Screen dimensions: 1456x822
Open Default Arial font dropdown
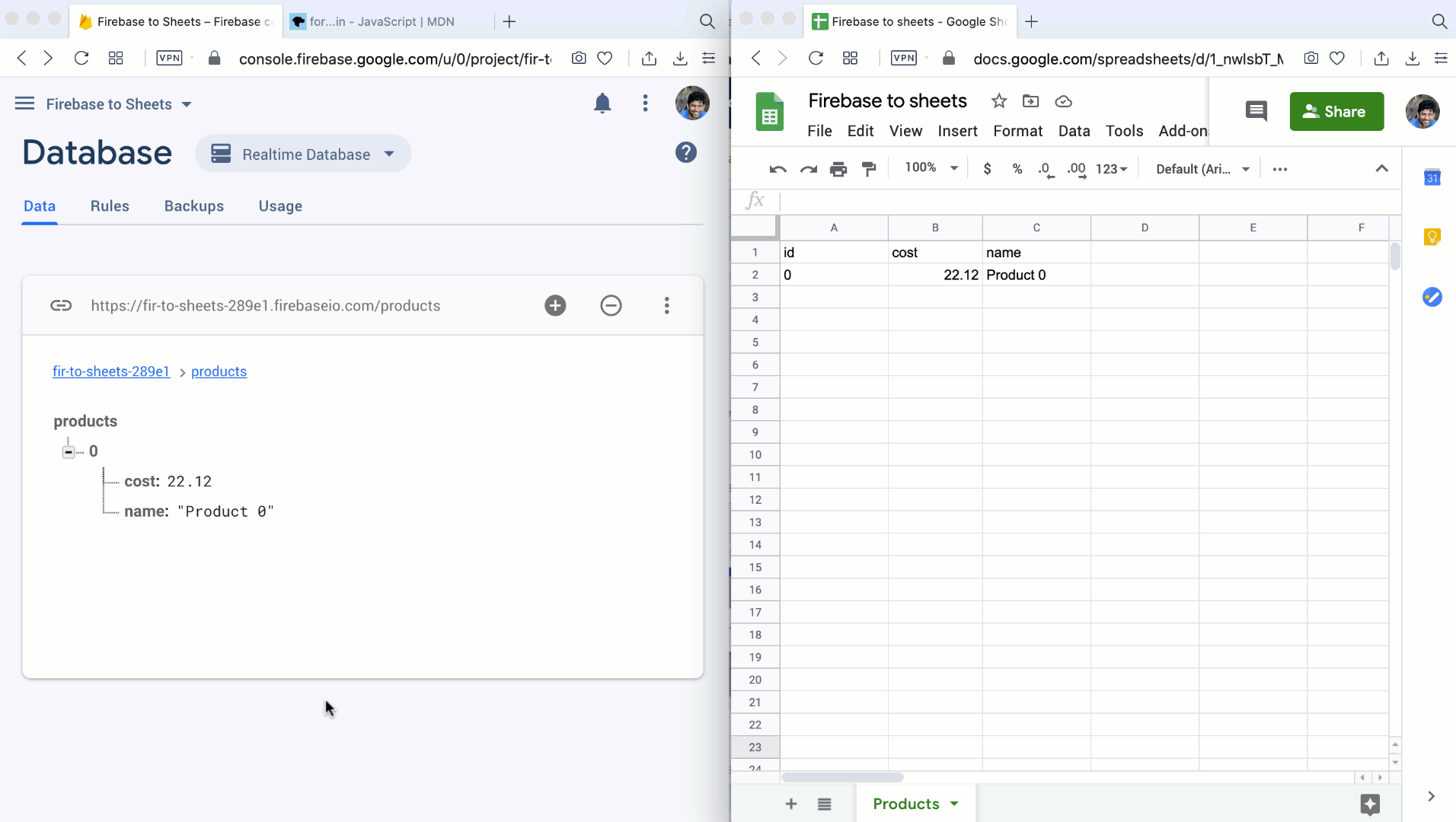(1202, 169)
